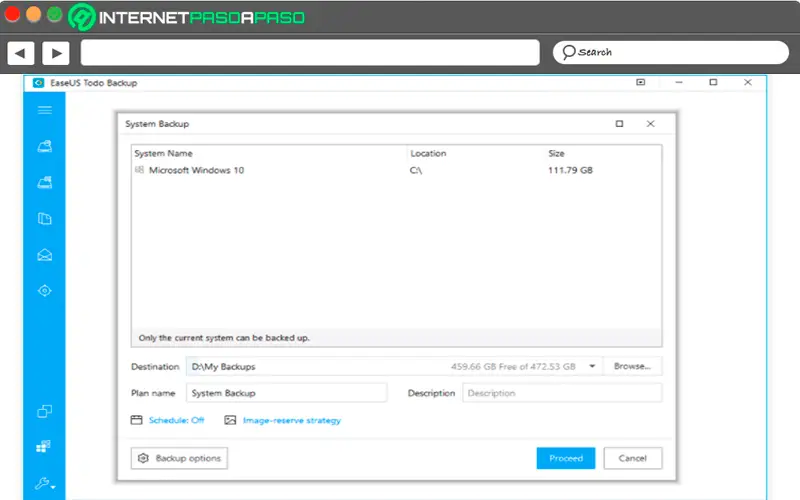Click the Plan name input field
Viewport: 800px width, 500px height.
pos(286,393)
